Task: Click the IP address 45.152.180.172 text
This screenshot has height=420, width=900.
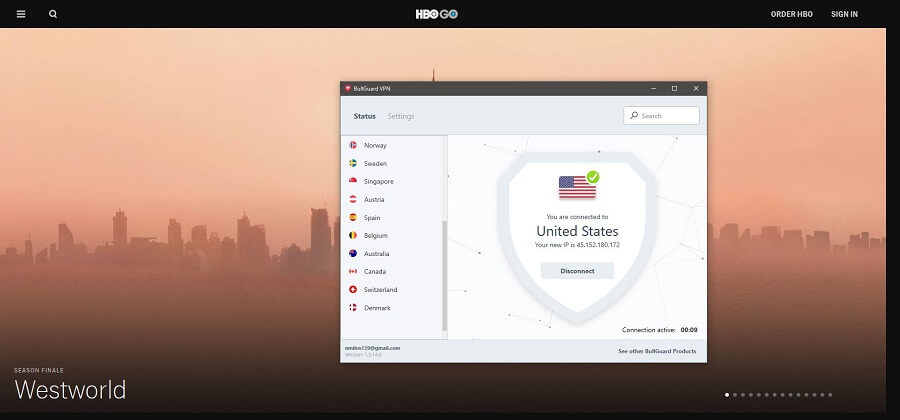Action: [598, 245]
